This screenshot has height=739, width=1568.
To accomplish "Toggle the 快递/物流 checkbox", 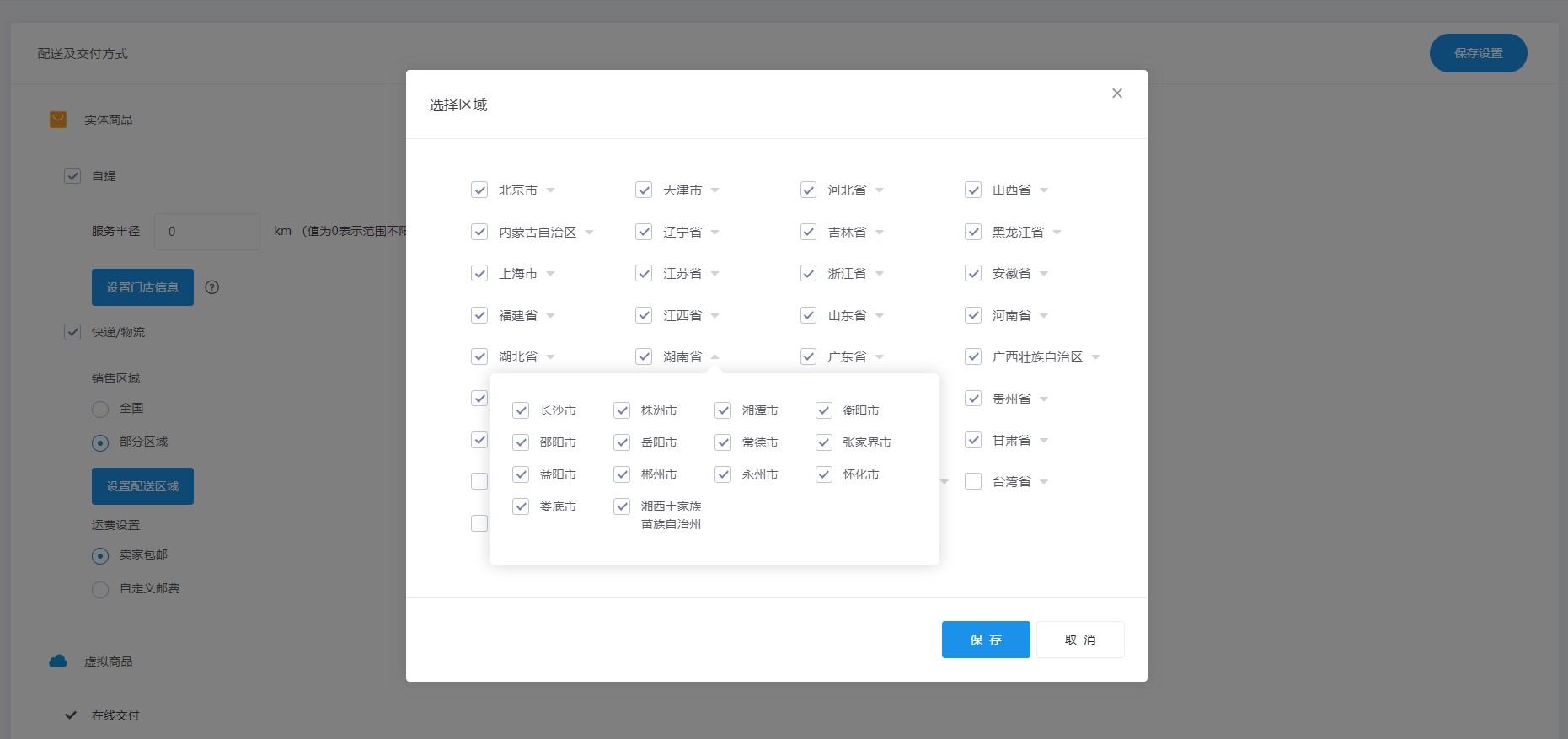I will coord(72,332).
